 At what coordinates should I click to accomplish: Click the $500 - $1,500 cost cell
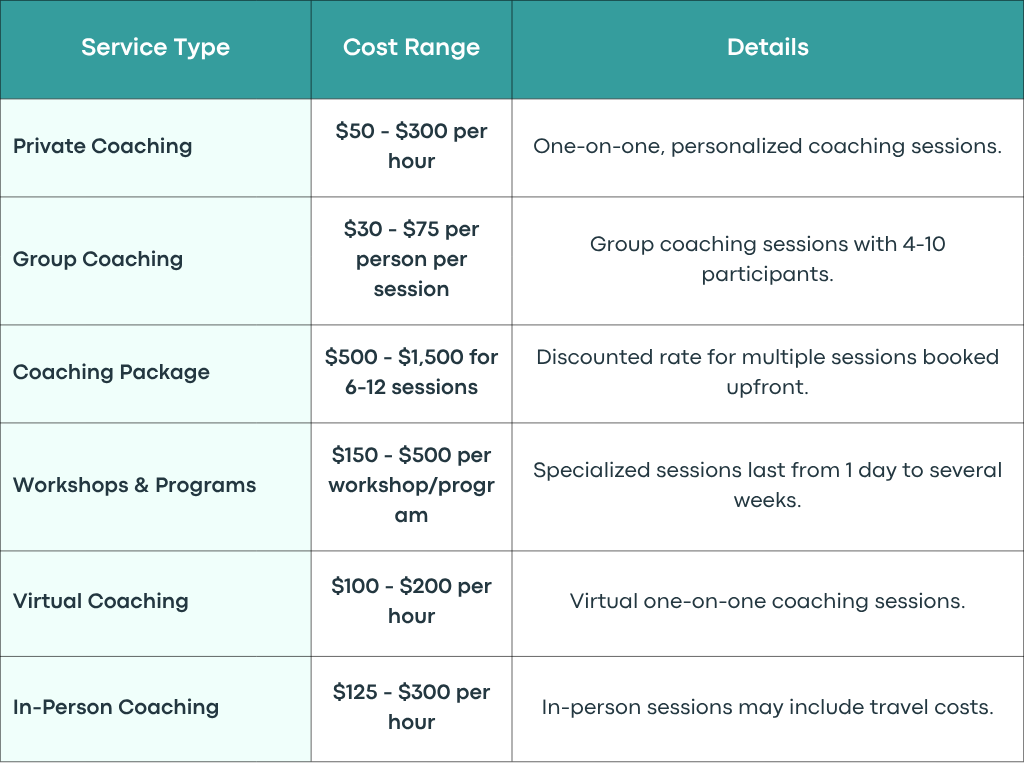click(411, 372)
